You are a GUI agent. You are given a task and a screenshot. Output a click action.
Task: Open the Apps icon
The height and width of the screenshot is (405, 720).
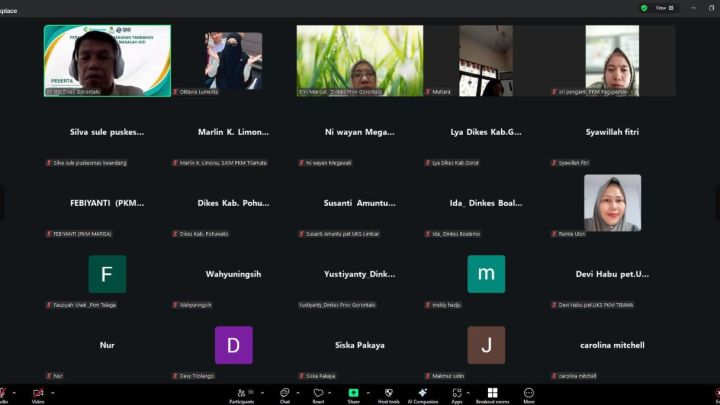point(456,395)
